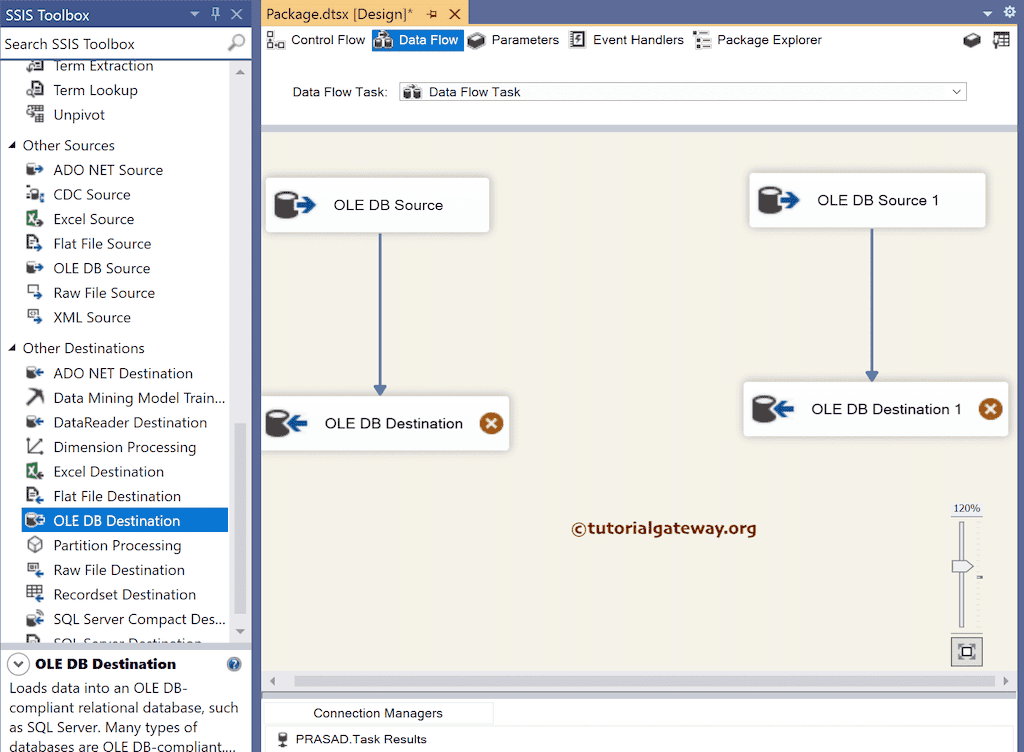Open the Package Explorer tab

point(758,40)
